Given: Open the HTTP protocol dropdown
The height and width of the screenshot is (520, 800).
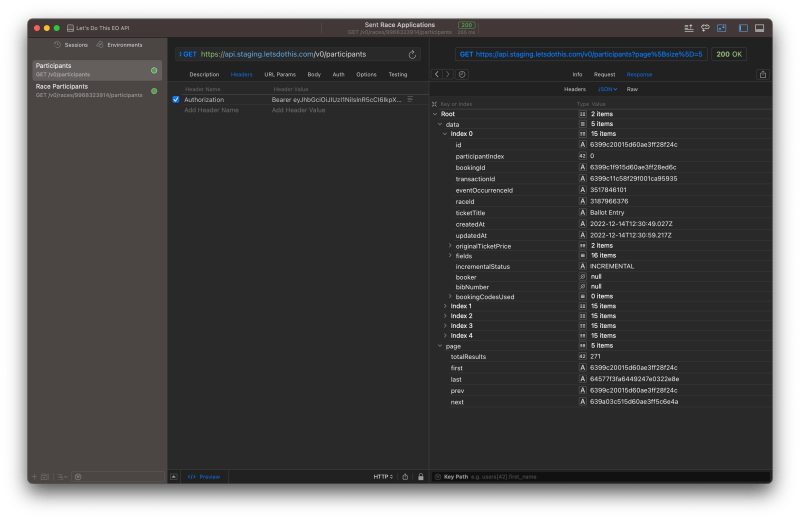Looking at the screenshot, I should (383, 477).
